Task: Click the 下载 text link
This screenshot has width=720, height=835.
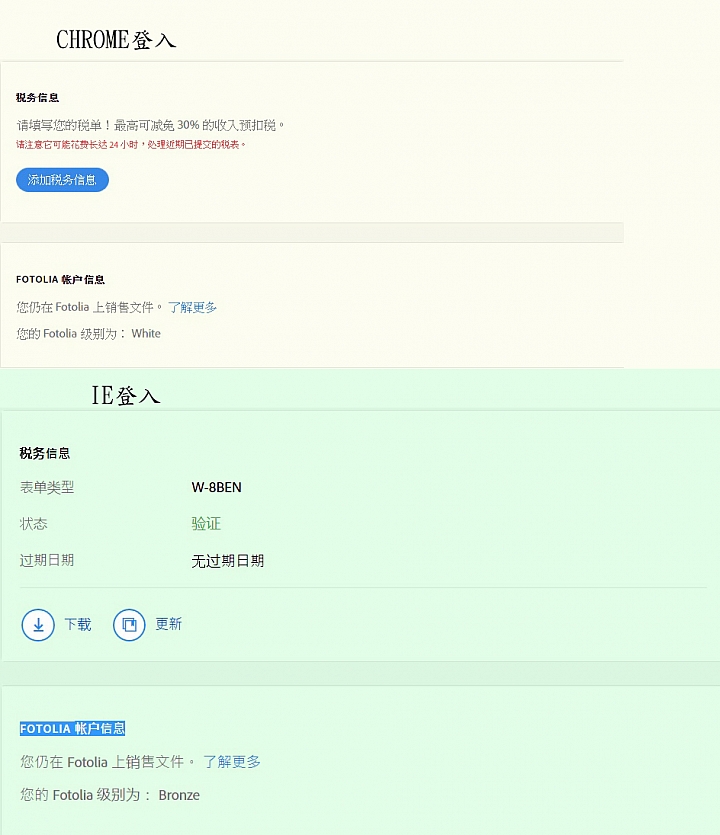Action: [78, 624]
